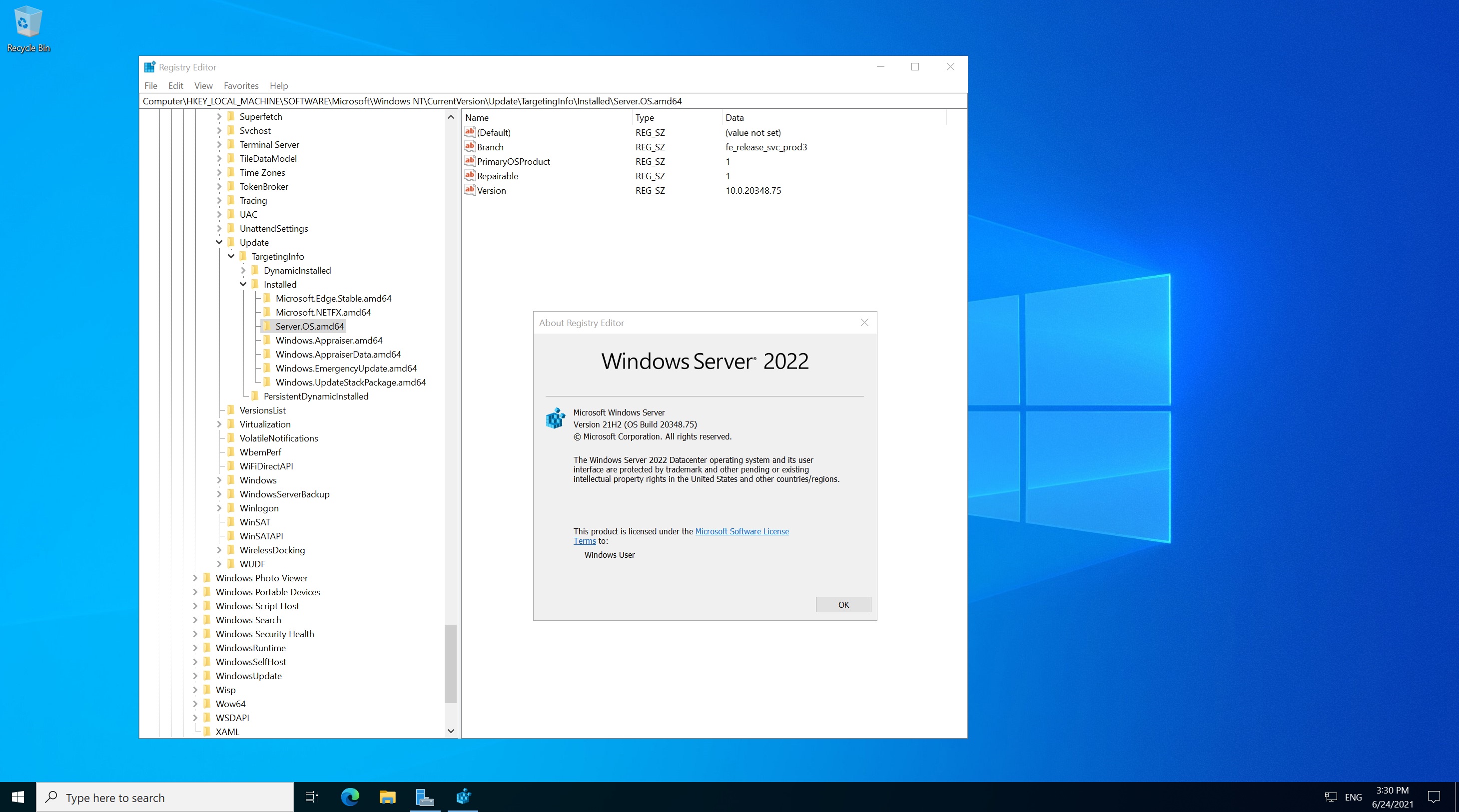Expand the Winlogon registry key
Image resolution: width=1459 pixels, height=812 pixels.
(219, 508)
